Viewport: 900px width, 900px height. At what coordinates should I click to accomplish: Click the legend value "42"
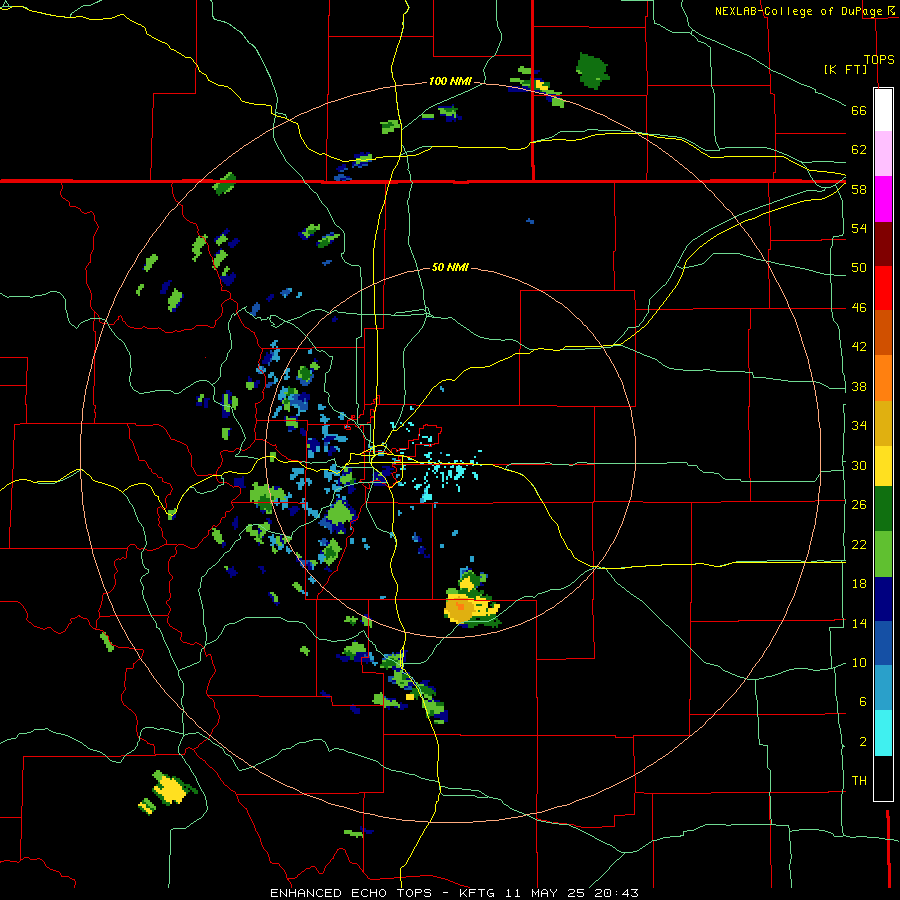pos(859,347)
